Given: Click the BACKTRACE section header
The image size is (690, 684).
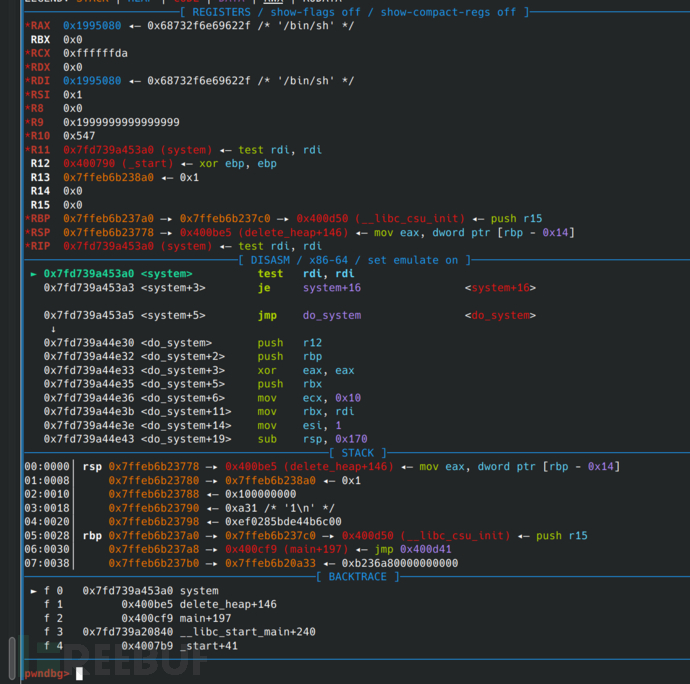Looking at the screenshot, I should click(358, 577).
